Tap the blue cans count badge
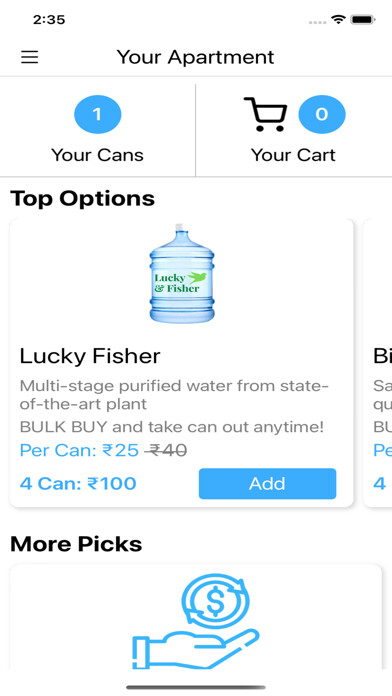The height and width of the screenshot is (696, 392). click(x=98, y=115)
